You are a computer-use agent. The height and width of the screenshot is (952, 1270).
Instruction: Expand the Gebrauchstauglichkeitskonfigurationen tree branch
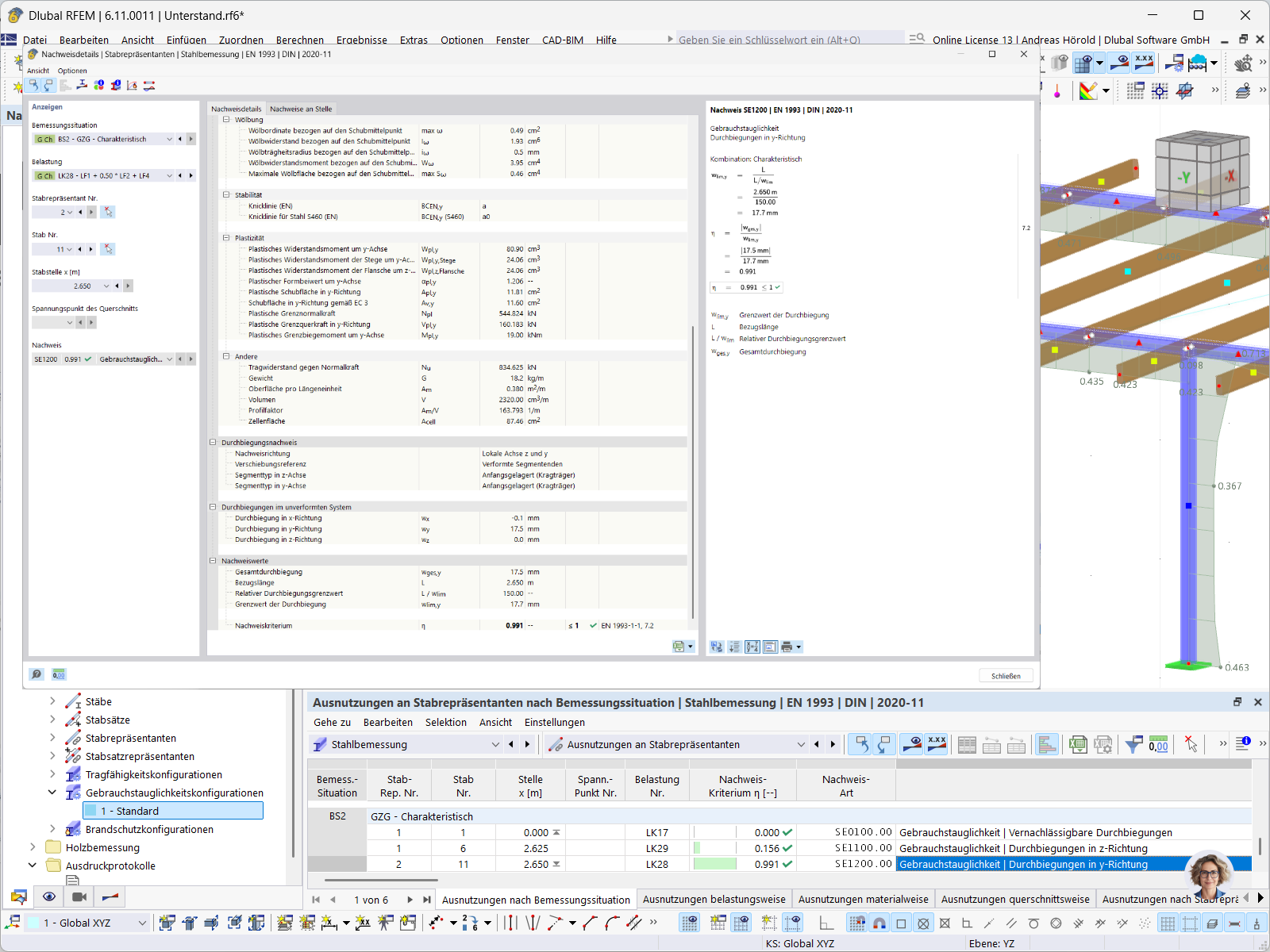52,792
